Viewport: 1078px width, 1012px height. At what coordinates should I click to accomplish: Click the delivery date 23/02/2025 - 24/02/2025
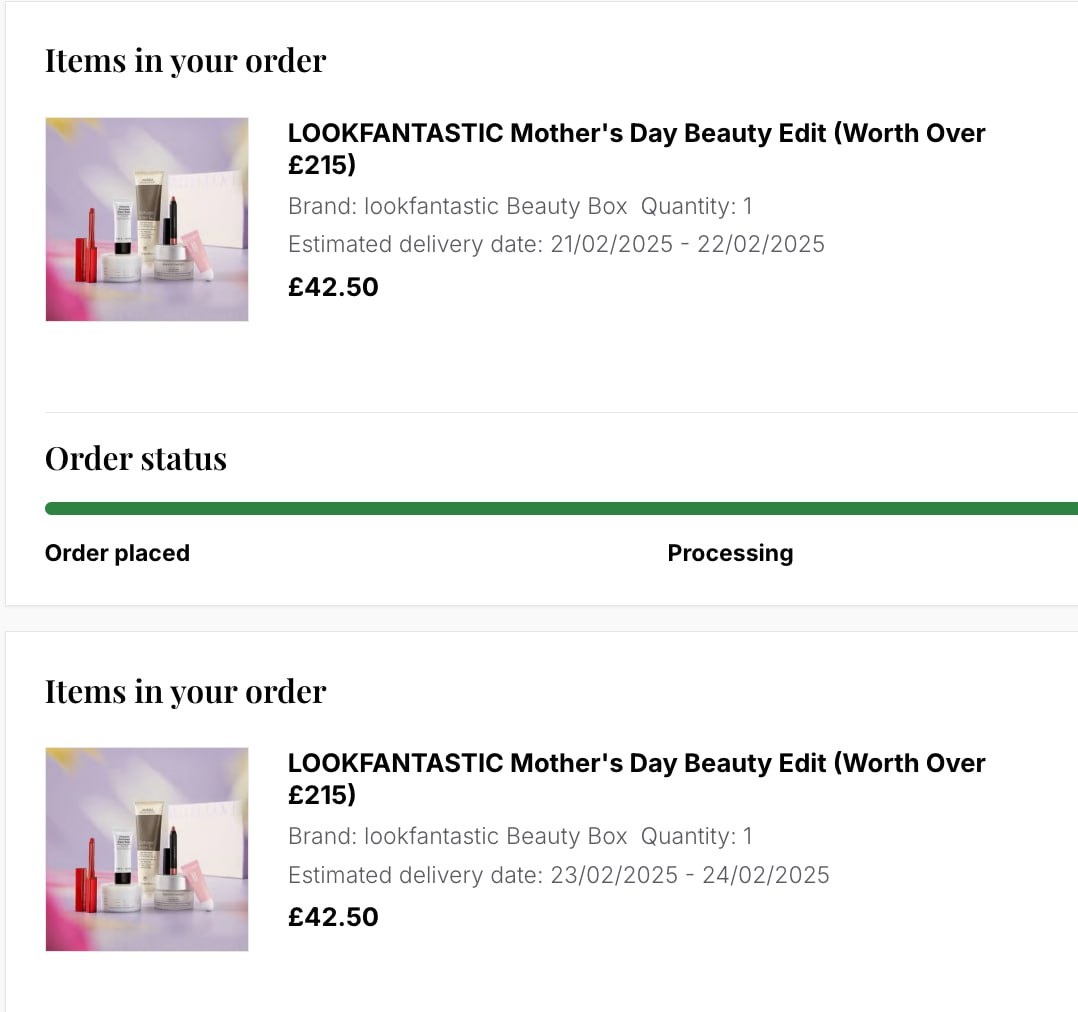pyautogui.click(x=689, y=875)
